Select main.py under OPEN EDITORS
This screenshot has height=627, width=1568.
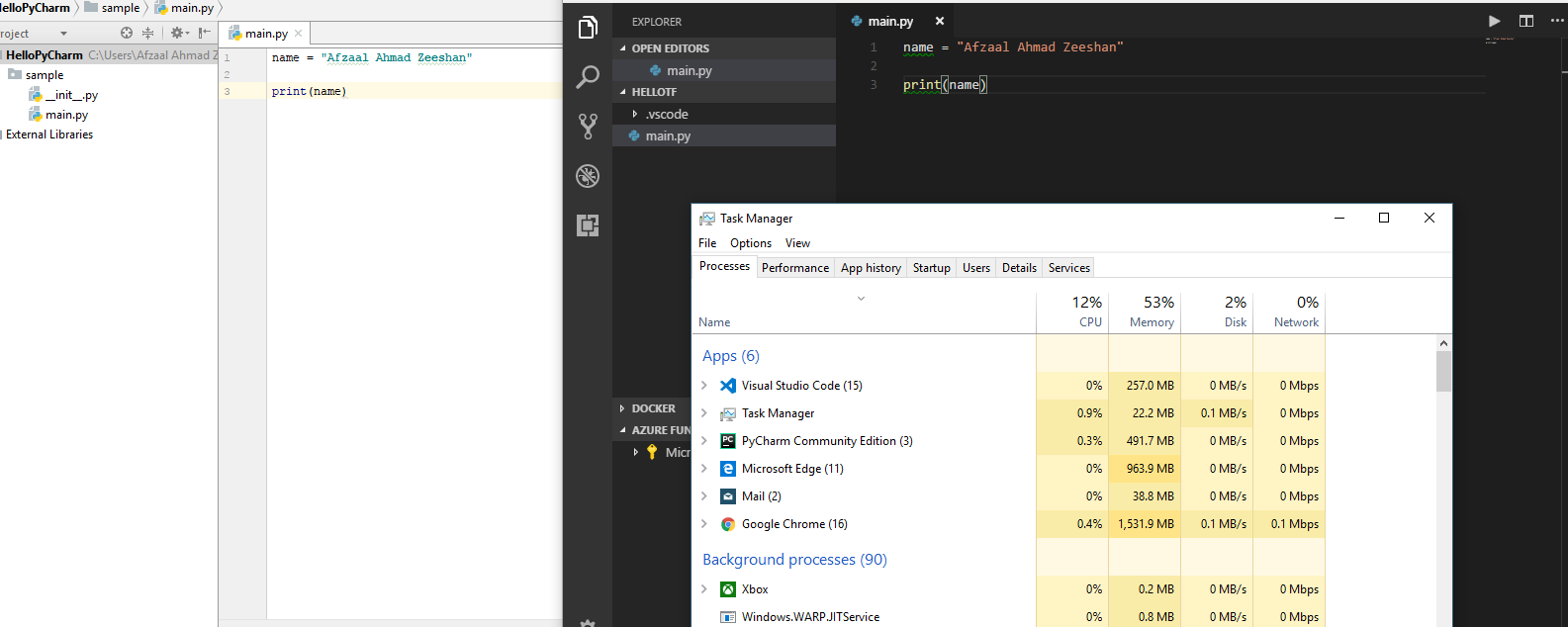[x=724, y=70]
